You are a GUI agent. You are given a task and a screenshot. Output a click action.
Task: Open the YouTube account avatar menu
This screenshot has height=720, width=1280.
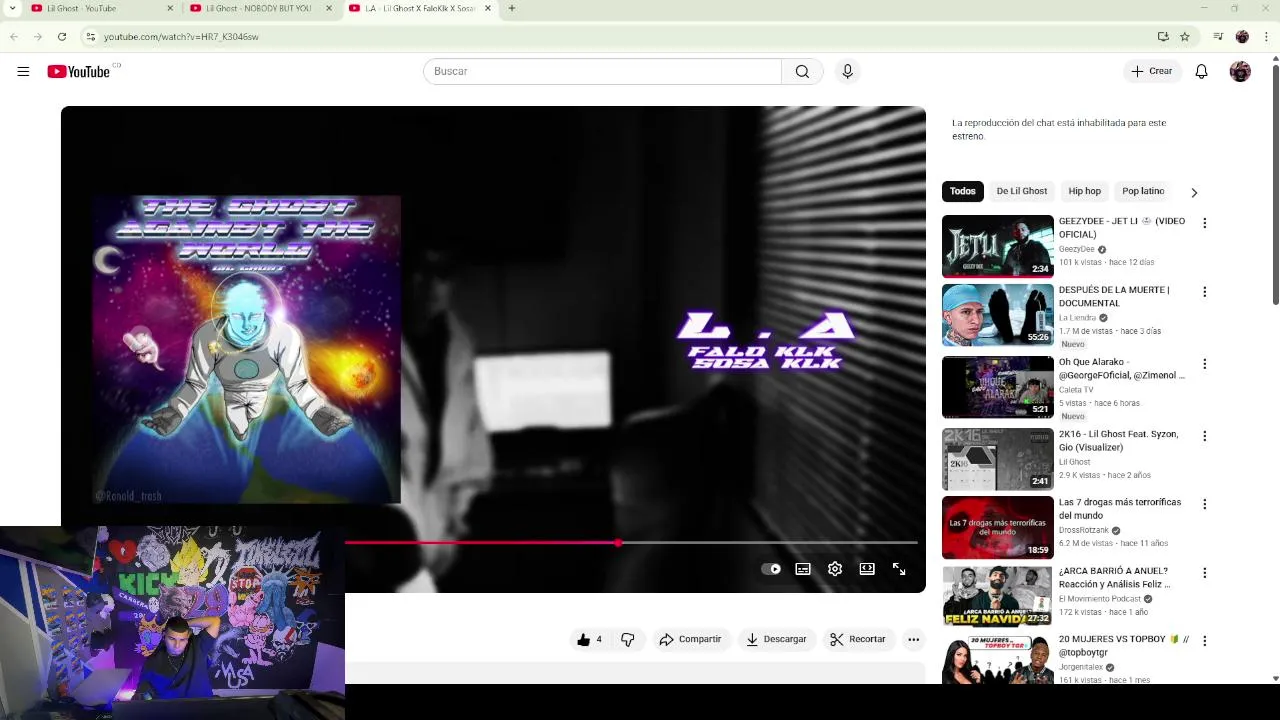coord(1240,71)
